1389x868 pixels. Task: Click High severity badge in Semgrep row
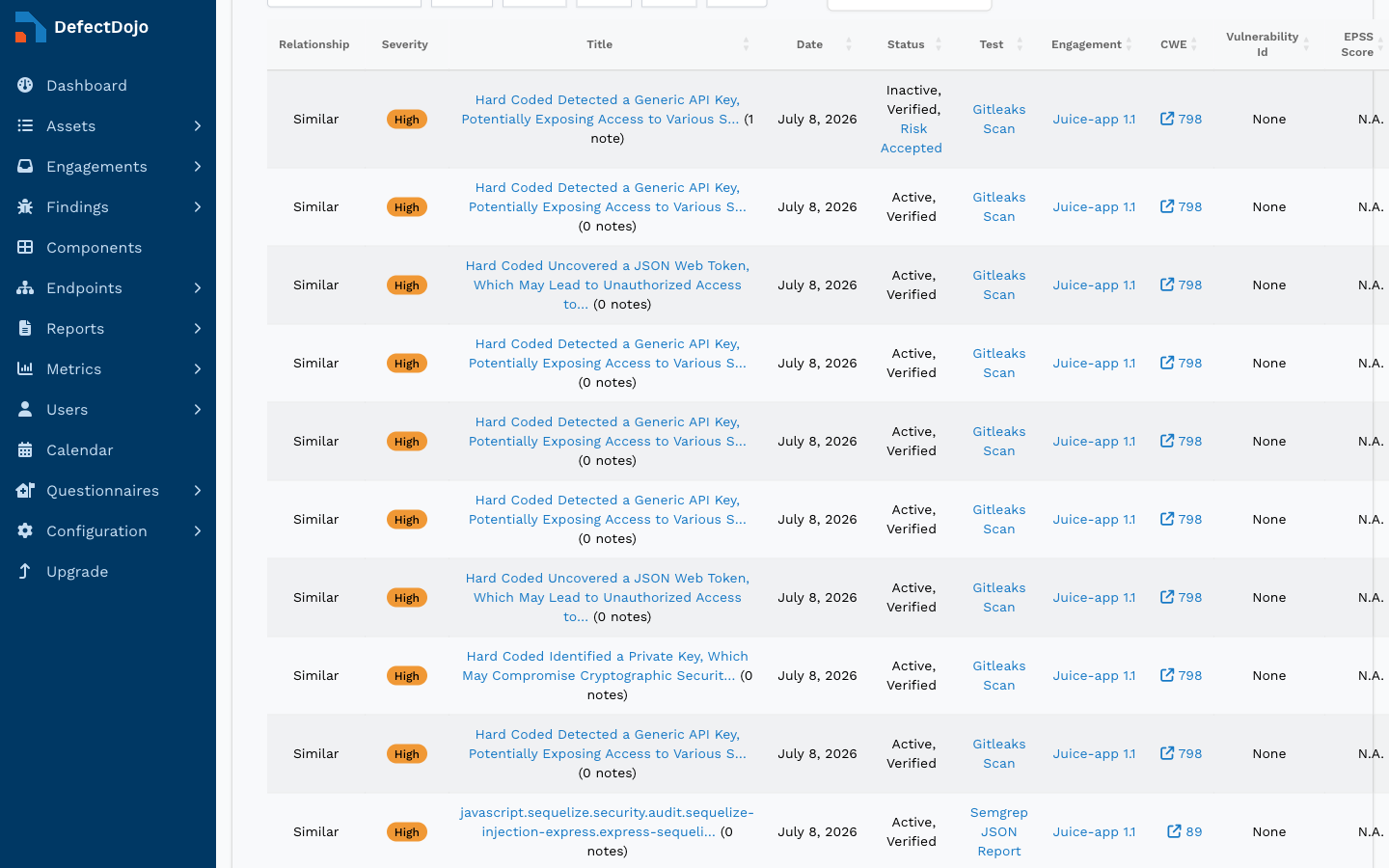point(407,832)
